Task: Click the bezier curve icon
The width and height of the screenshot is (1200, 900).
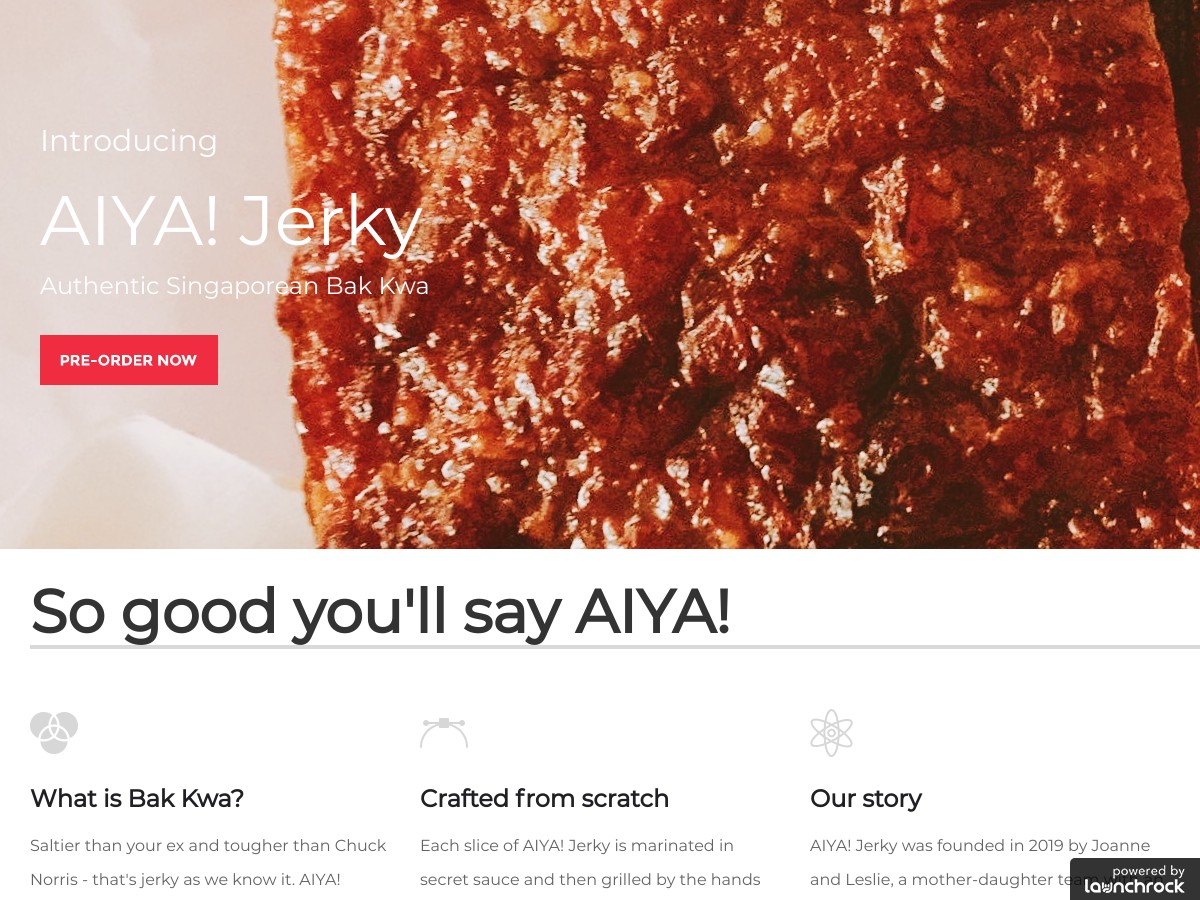Action: coord(444,733)
